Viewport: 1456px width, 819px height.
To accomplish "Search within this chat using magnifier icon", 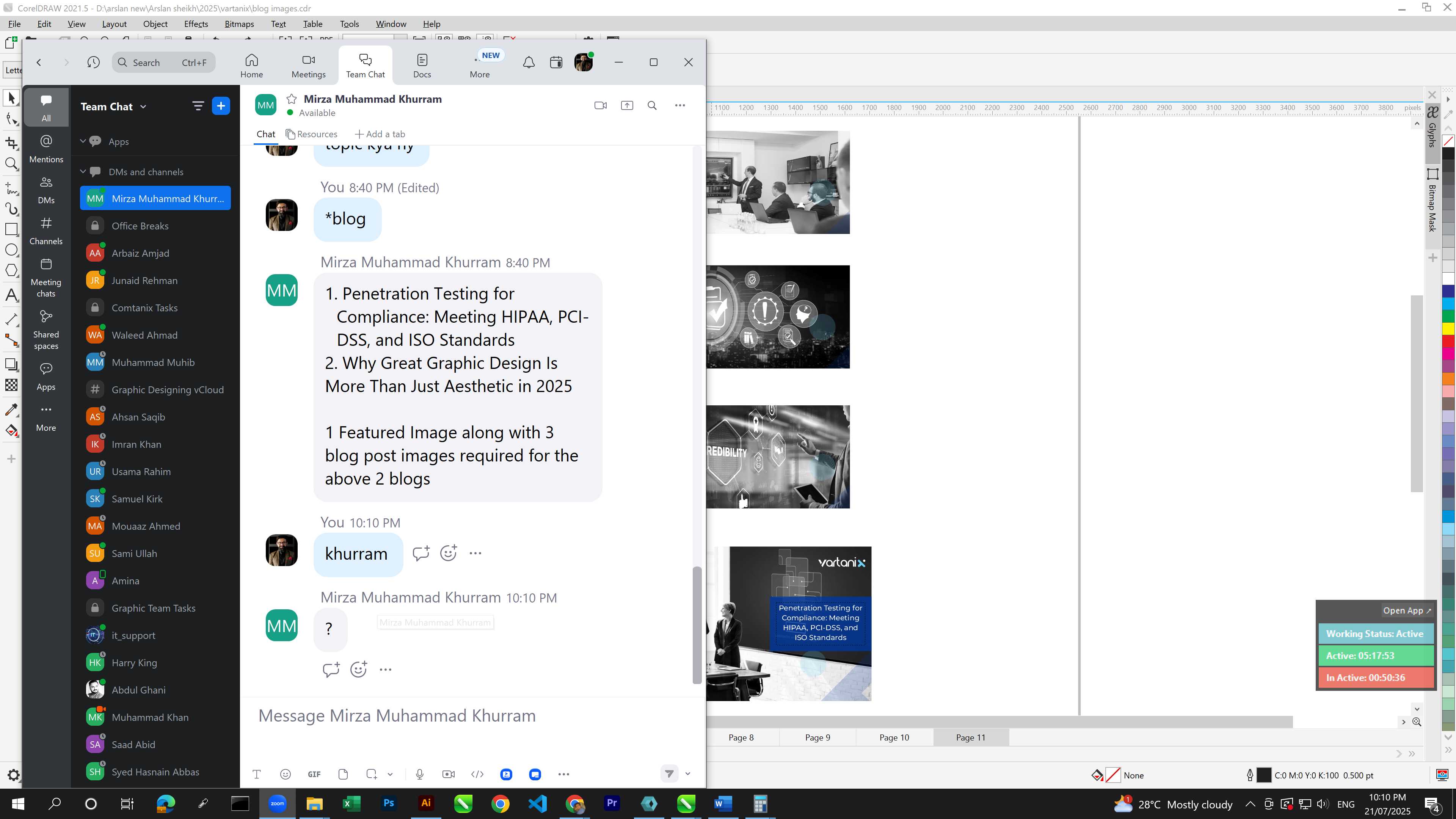I will coord(652,105).
